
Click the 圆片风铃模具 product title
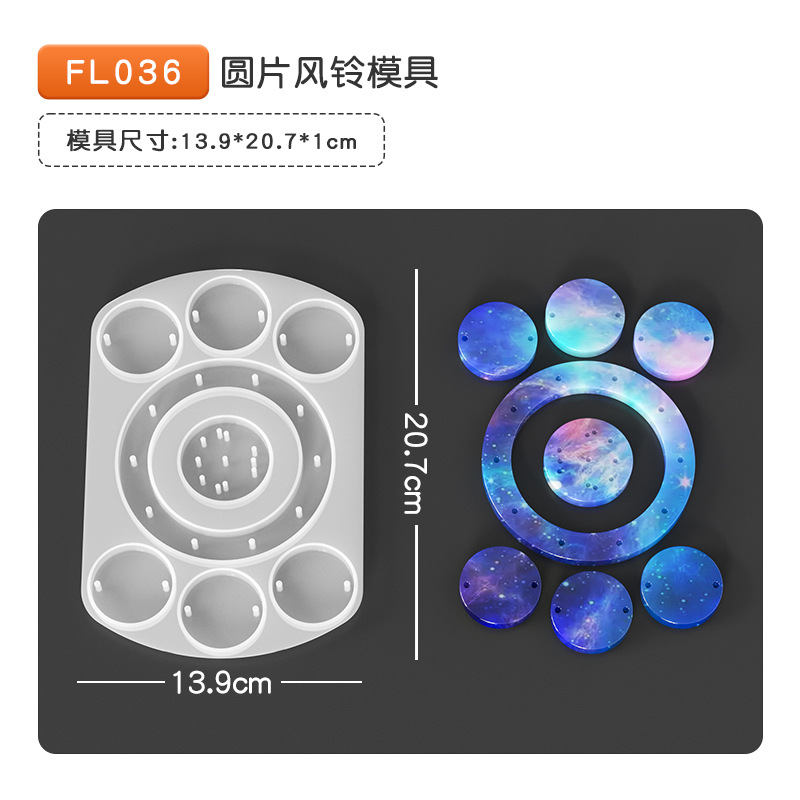(329, 72)
